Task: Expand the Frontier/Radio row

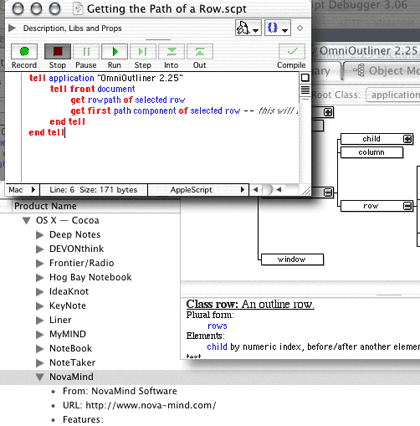Action: point(40,263)
